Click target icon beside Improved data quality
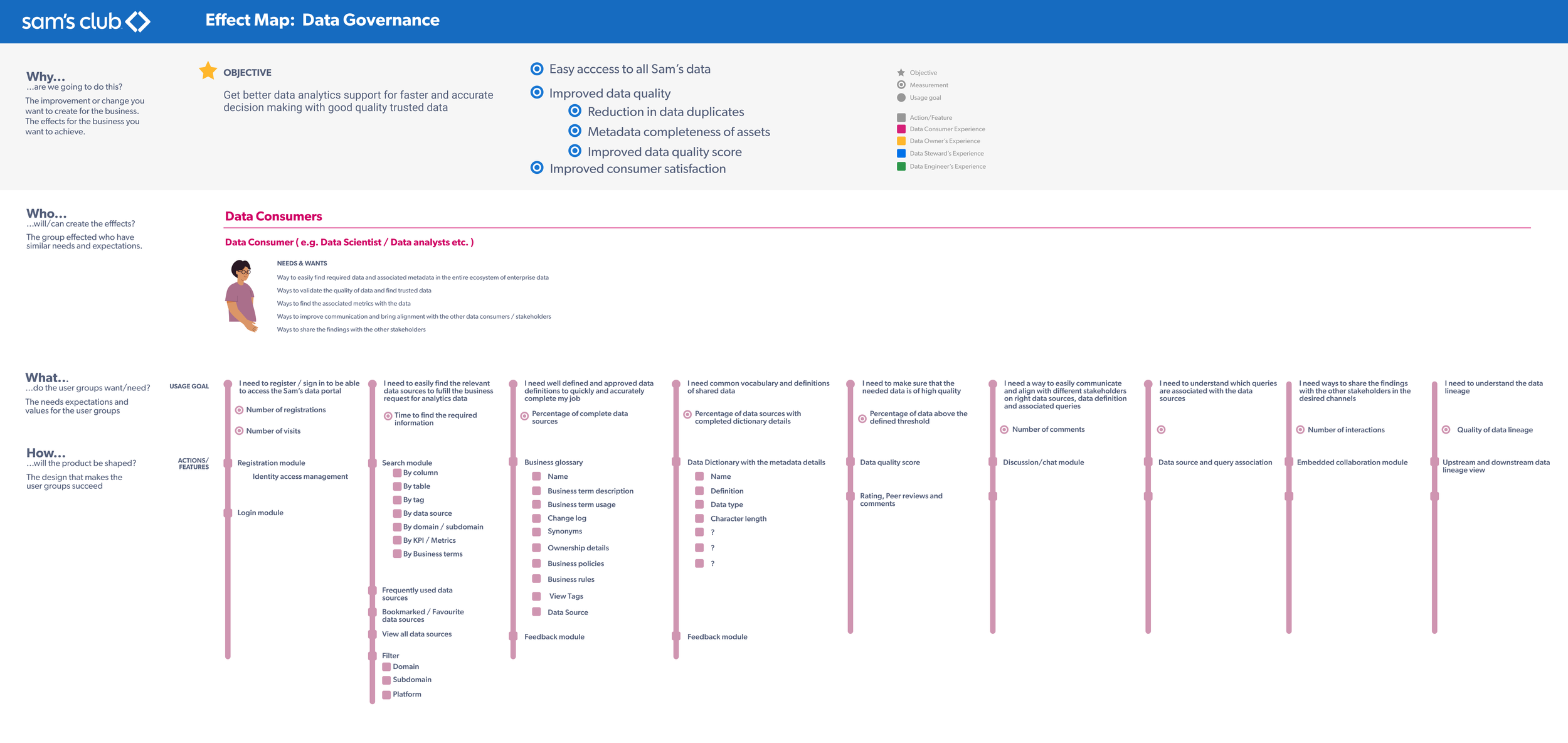This screenshot has width=1568, height=743. (x=537, y=93)
